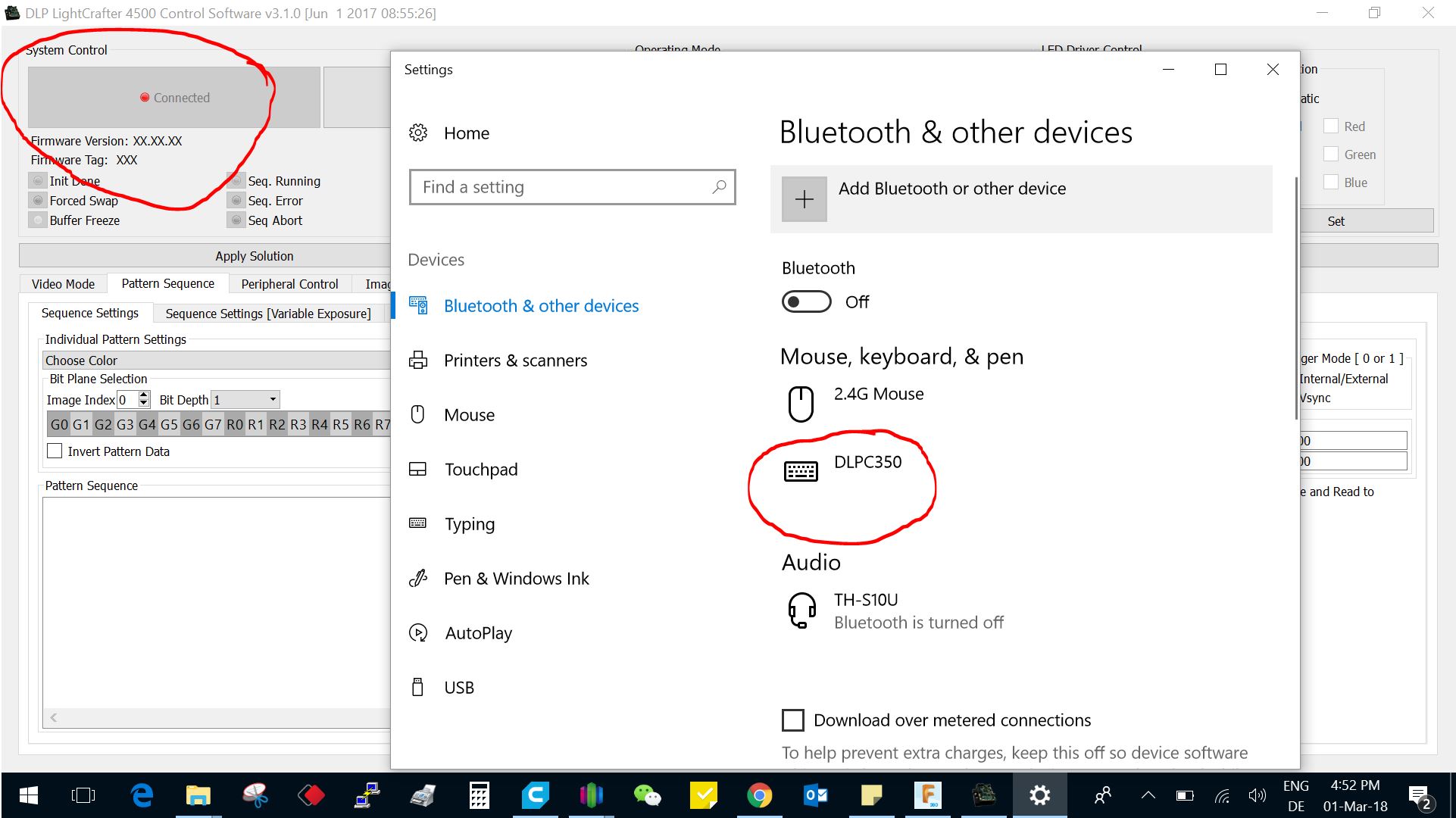Click the Seq. Error status indicator

[x=236, y=201]
